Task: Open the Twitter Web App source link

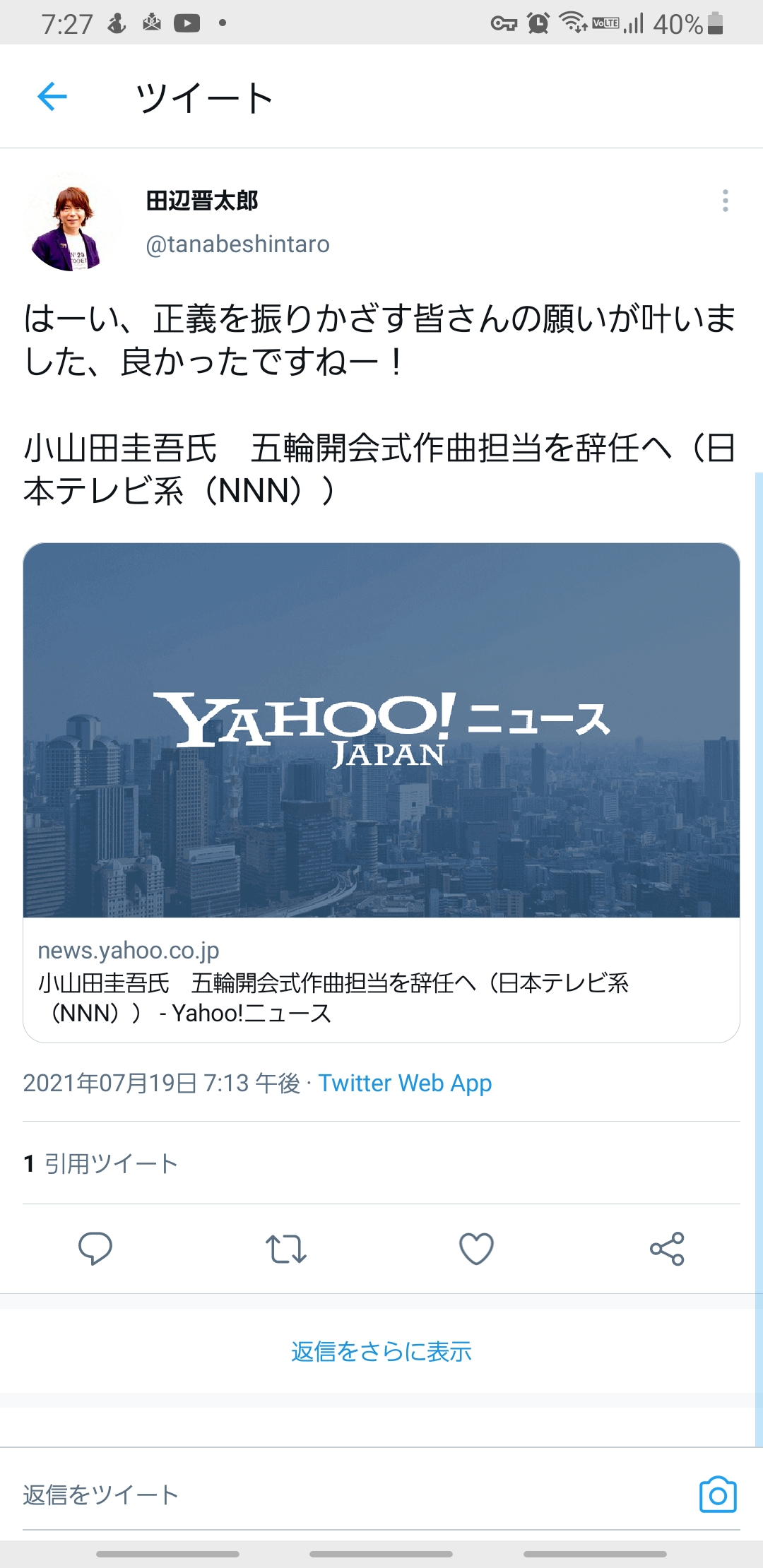Action: (405, 1083)
